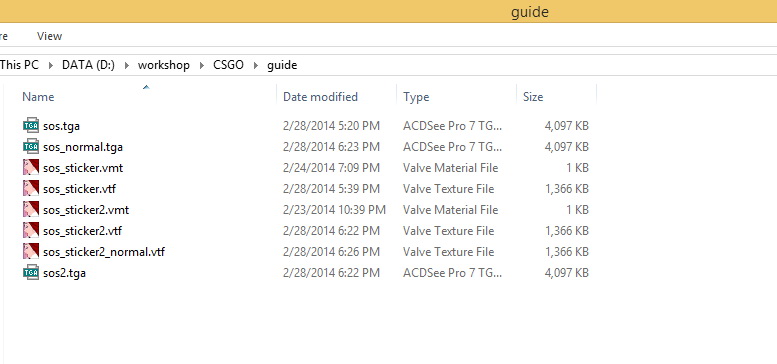
Task: Open the arrow after CSGO in breadcrumb
Action: click(x=256, y=65)
